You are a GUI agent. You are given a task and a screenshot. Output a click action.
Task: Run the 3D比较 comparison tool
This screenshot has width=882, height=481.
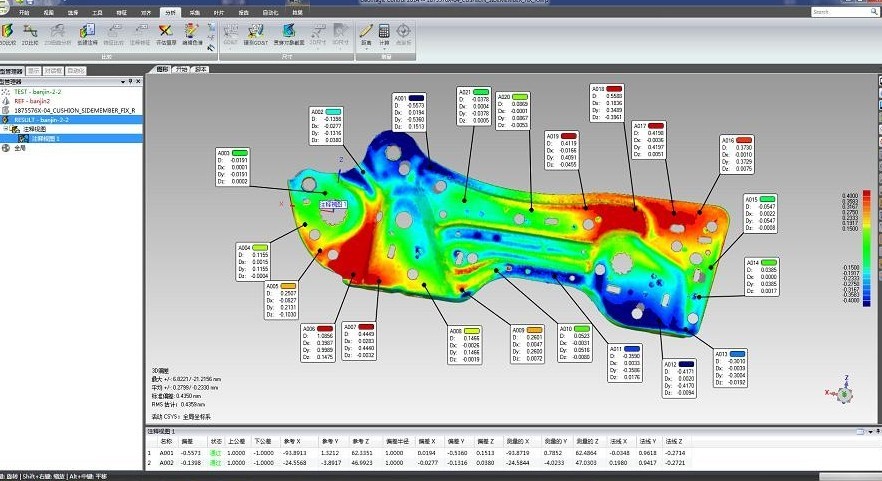tap(7, 33)
